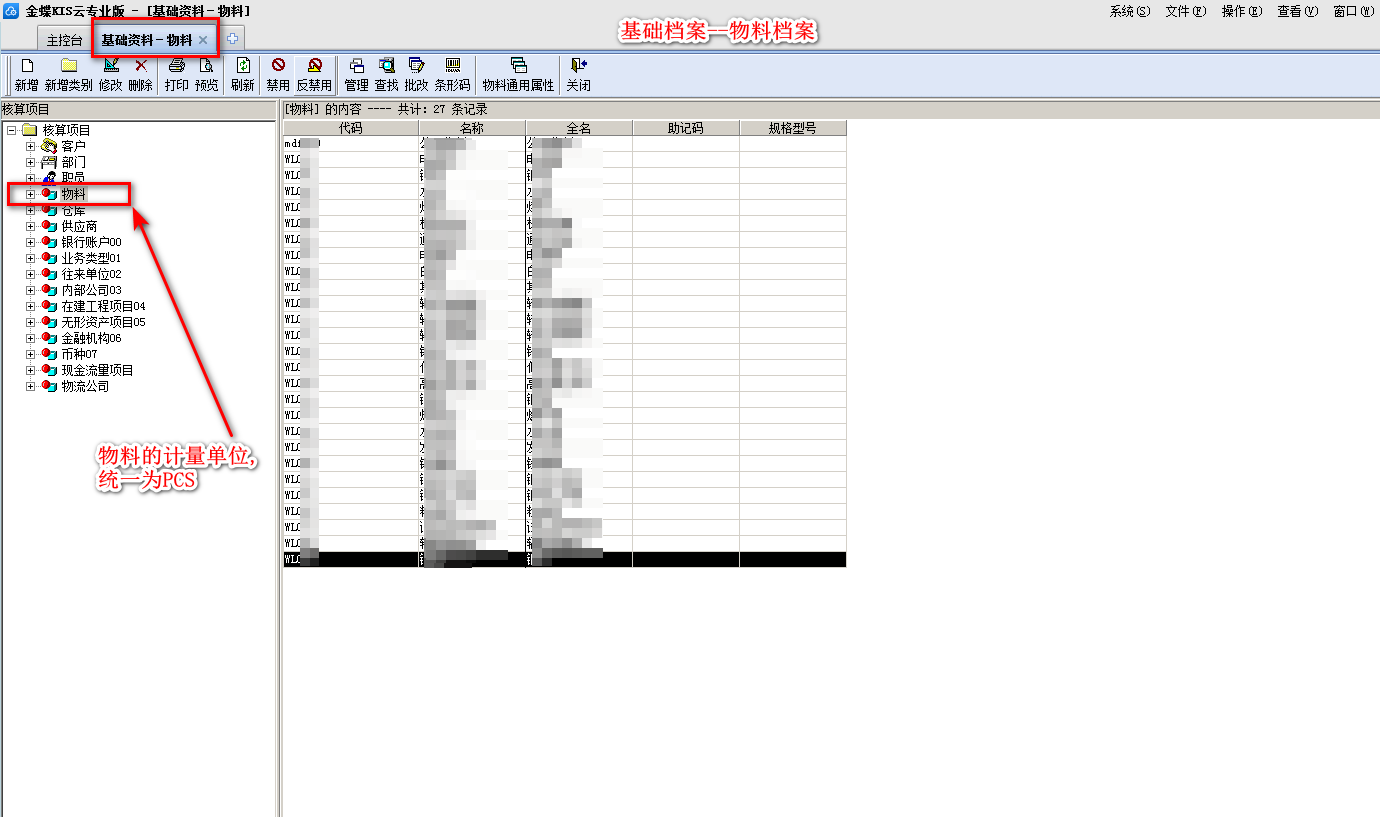Image resolution: width=1380 pixels, height=817 pixels.
Task: Click the 删除 (Delete) red X icon
Action: point(141,66)
